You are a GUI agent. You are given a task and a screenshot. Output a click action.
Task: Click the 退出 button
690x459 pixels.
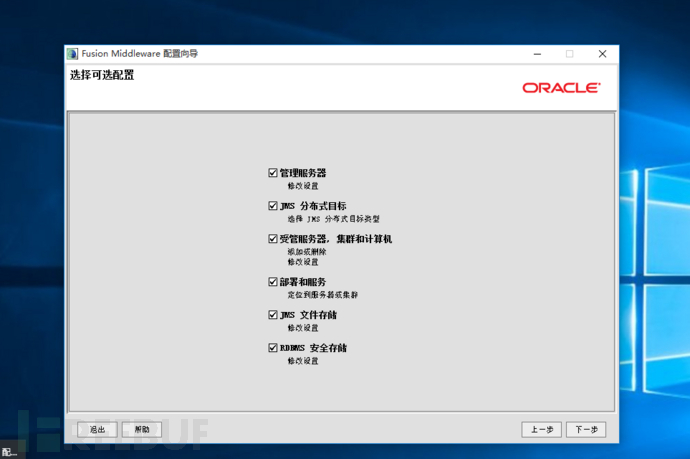pos(97,430)
